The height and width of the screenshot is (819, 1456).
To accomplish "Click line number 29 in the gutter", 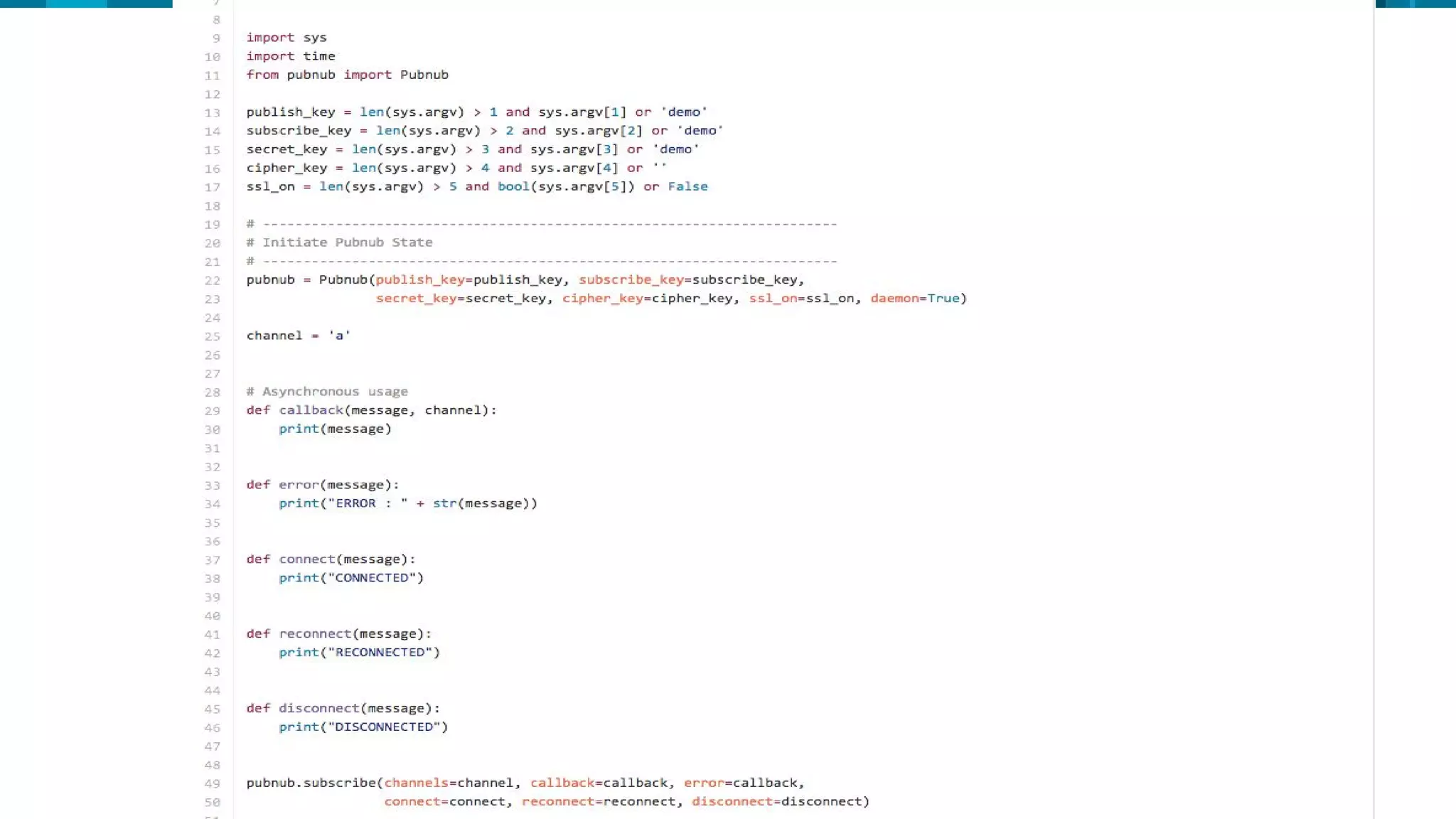I will coord(212,411).
